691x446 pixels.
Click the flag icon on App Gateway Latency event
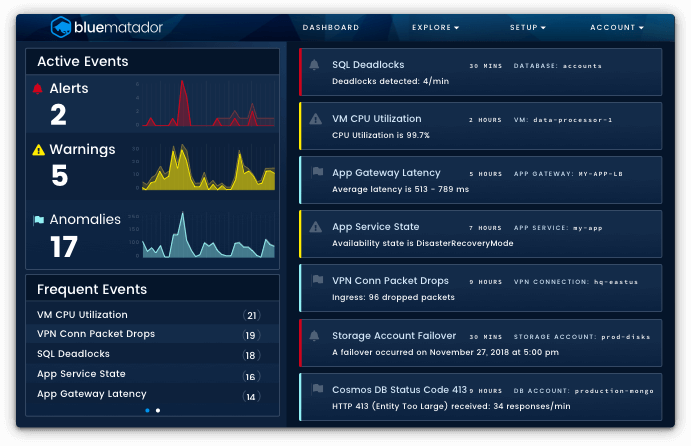pos(317,172)
